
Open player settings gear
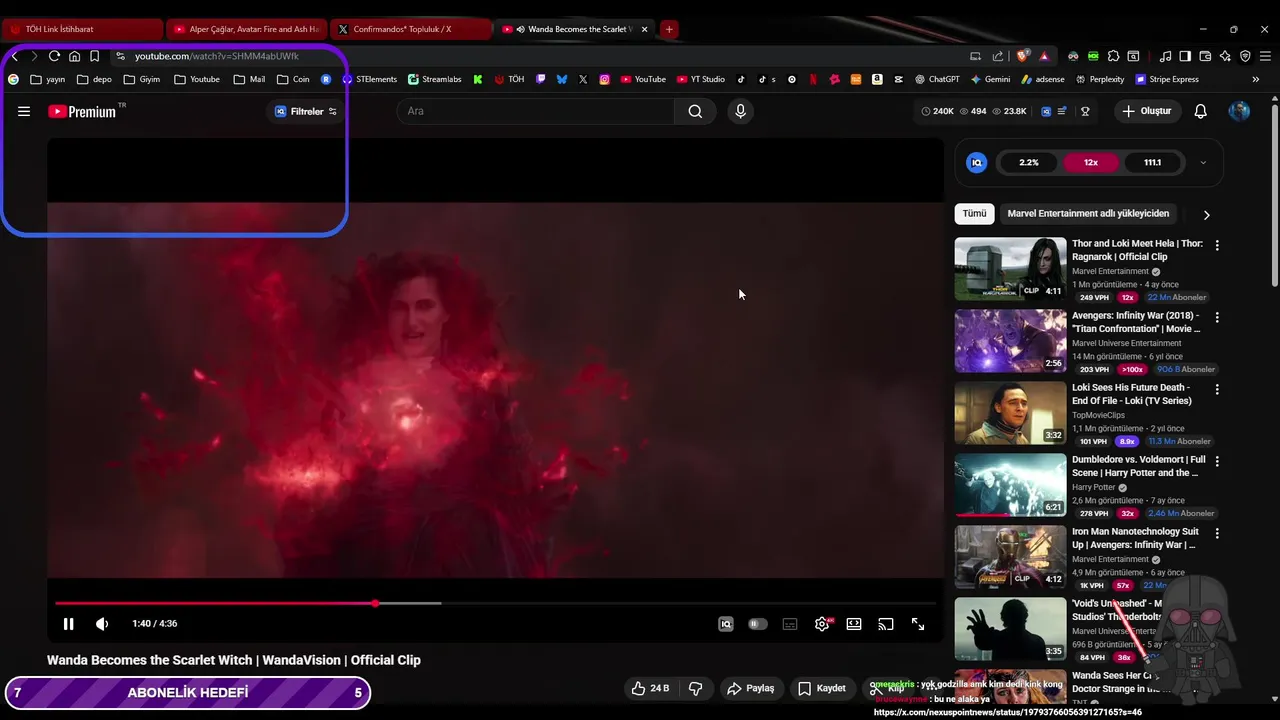click(x=822, y=624)
